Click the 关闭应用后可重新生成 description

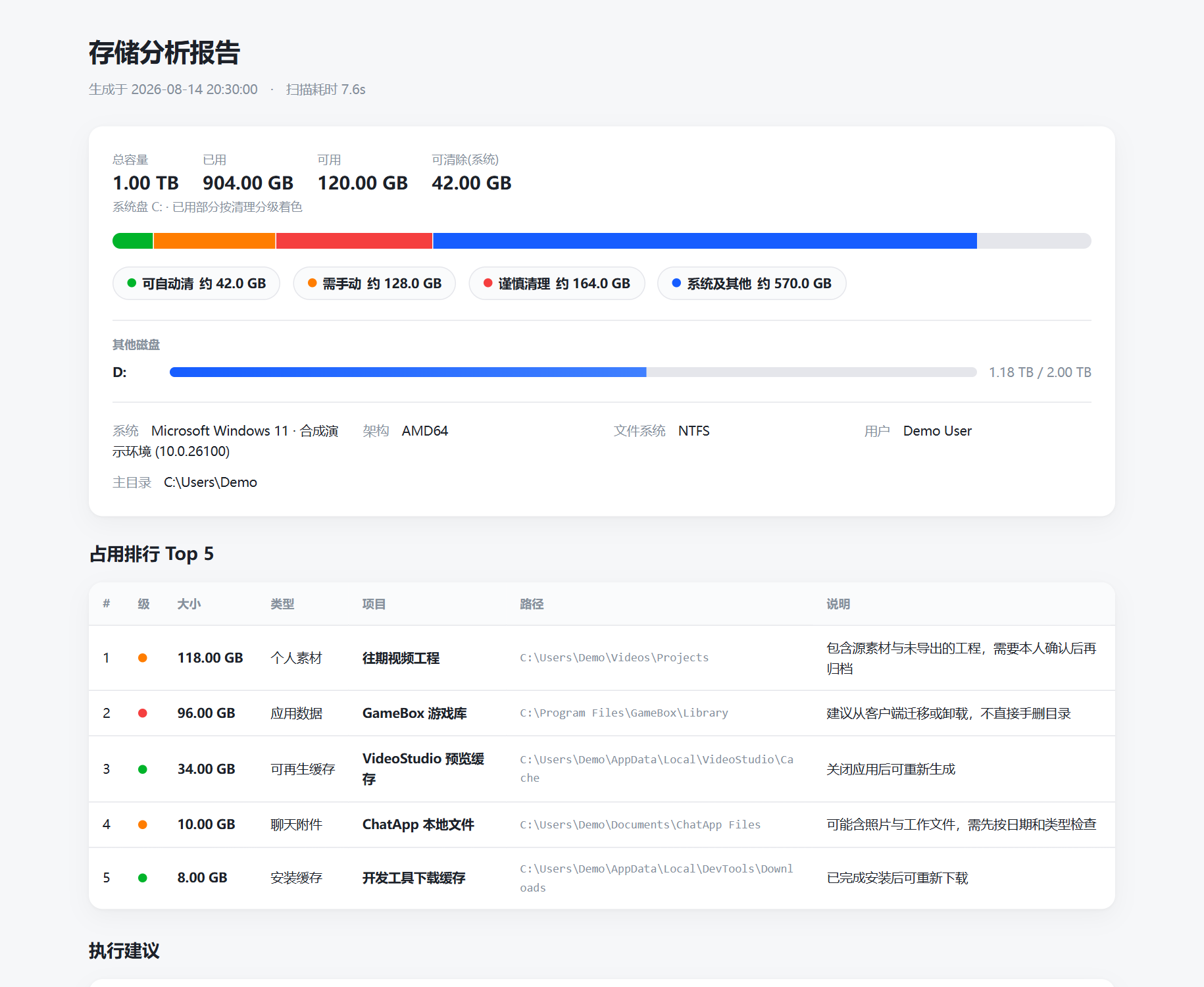(x=891, y=769)
